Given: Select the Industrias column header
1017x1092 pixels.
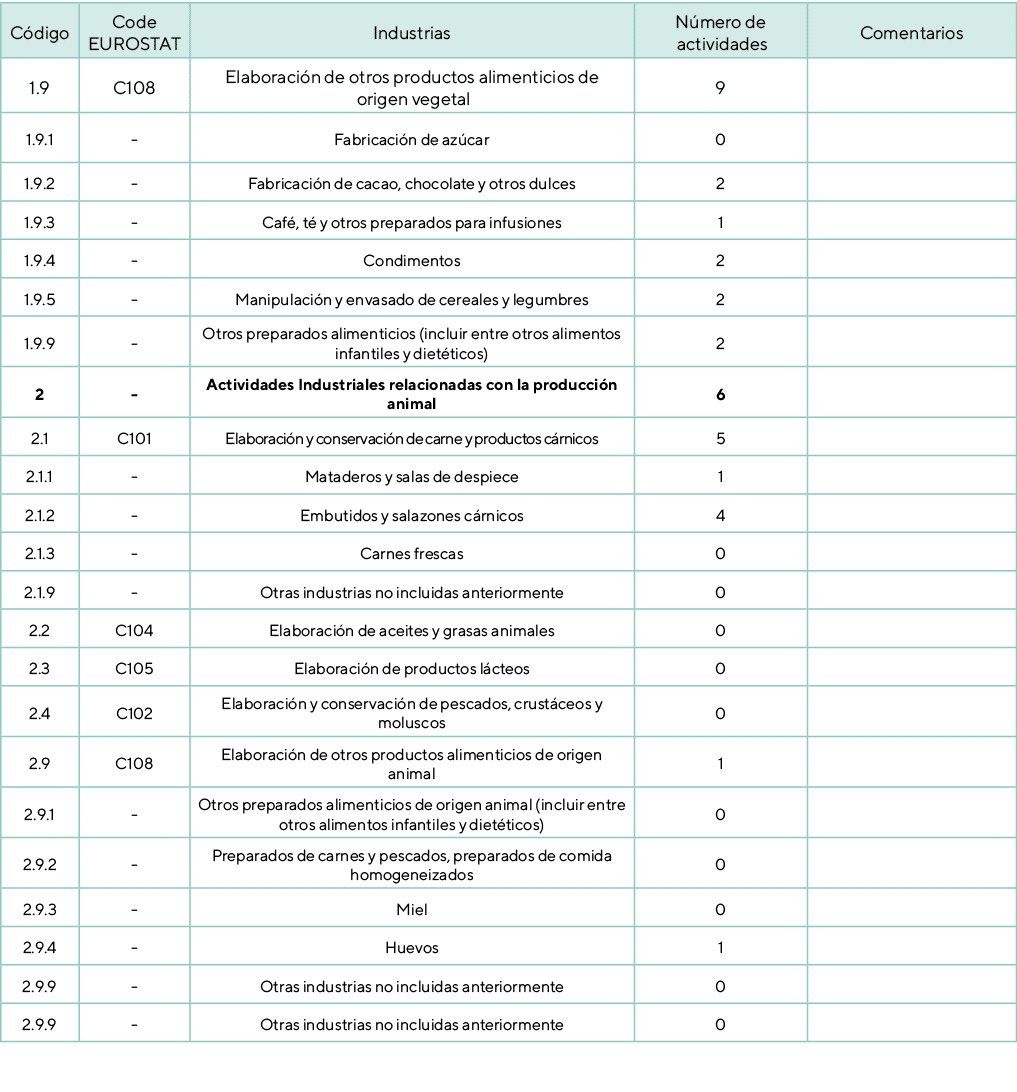Looking at the screenshot, I should [x=411, y=32].
